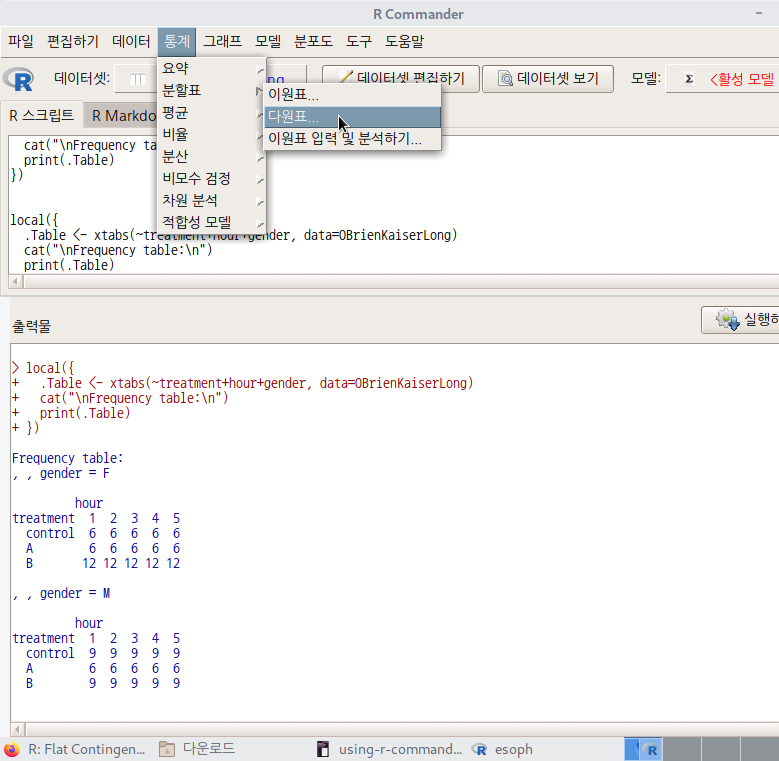
Task: Click the 모델: label
Action: pyautogui.click(x=645, y=78)
